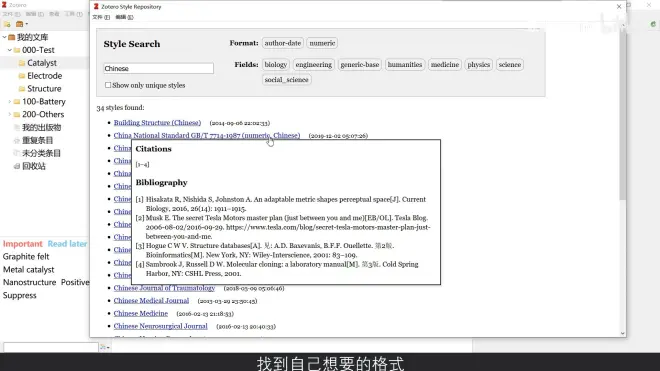Open Chinese Neurosurgical Journal style link
The width and height of the screenshot is (660, 371).
(x=160, y=326)
